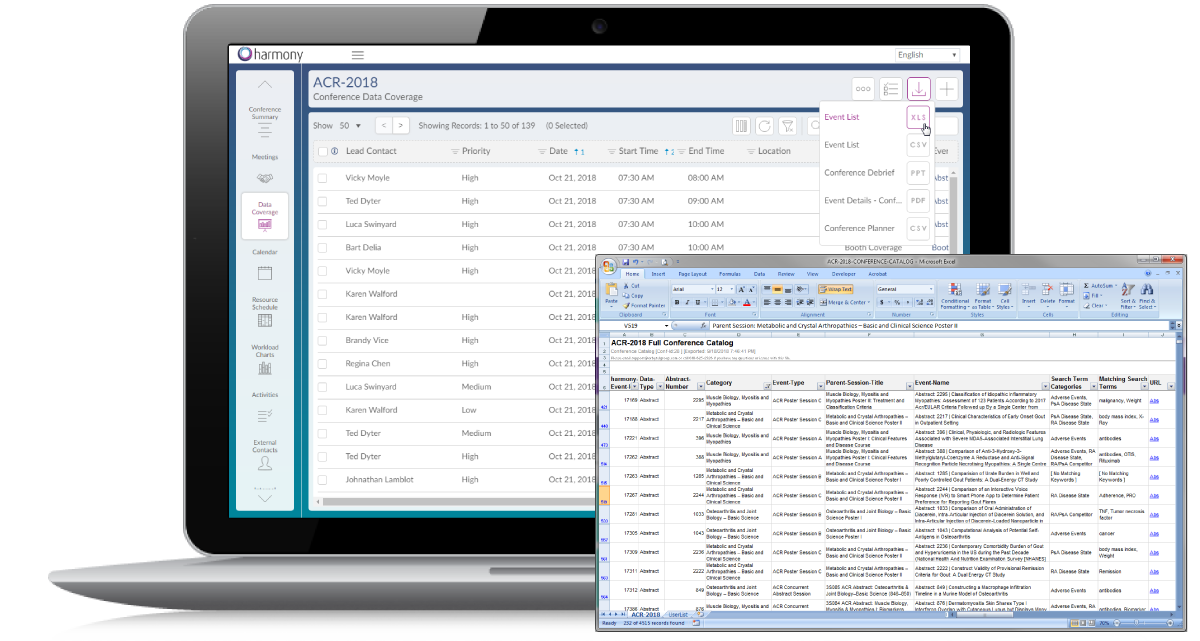Click Conditional Formatting in Excel ribbon
Screen dimensions: 1200x641
tap(954, 296)
